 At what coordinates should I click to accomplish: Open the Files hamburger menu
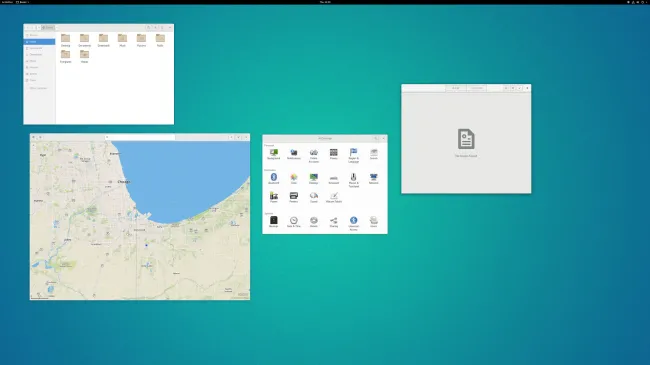click(162, 27)
